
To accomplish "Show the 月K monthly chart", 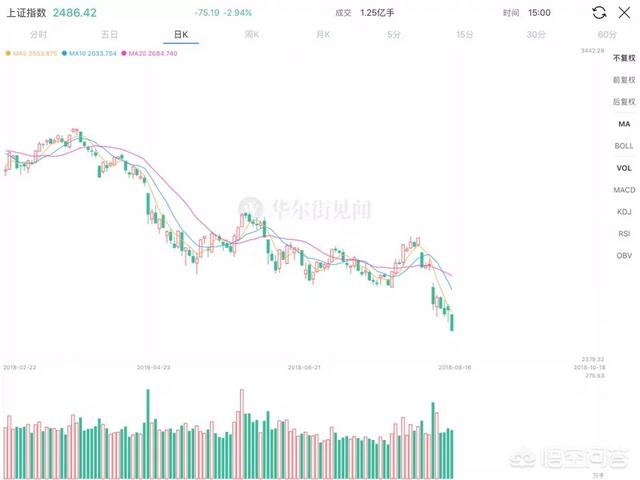I will click(x=323, y=34).
